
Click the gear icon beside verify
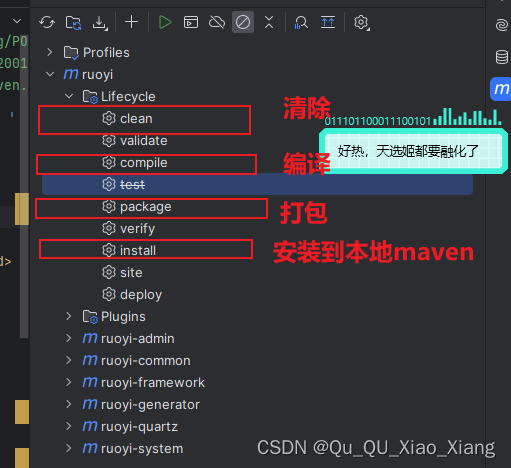pyautogui.click(x=109, y=228)
